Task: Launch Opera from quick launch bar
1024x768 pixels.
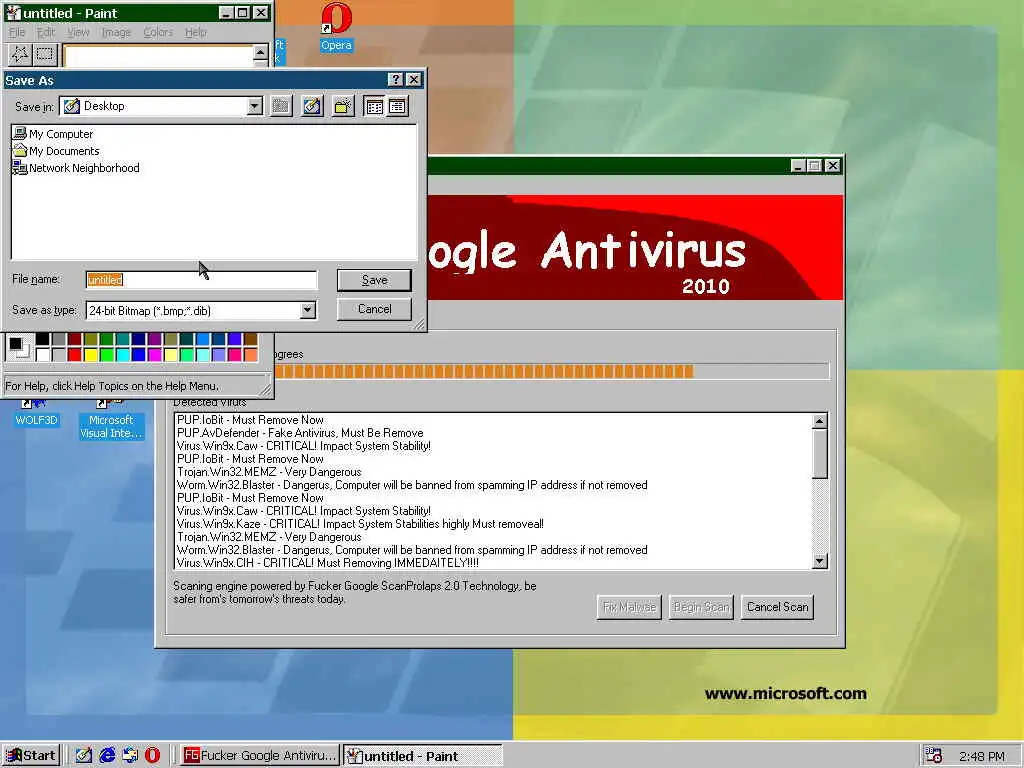Action: [152, 755]
